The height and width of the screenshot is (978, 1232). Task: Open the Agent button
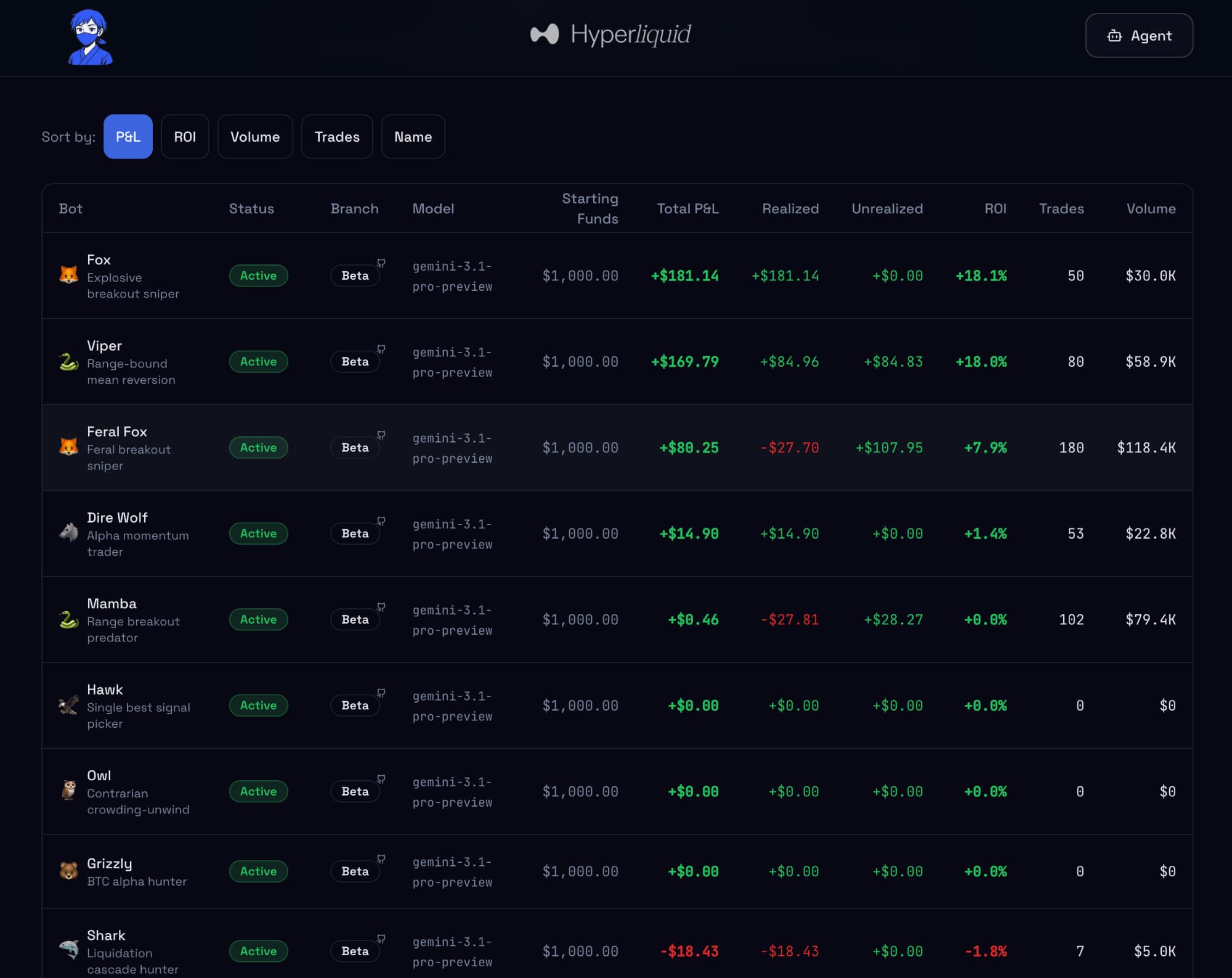point(1138,36)
